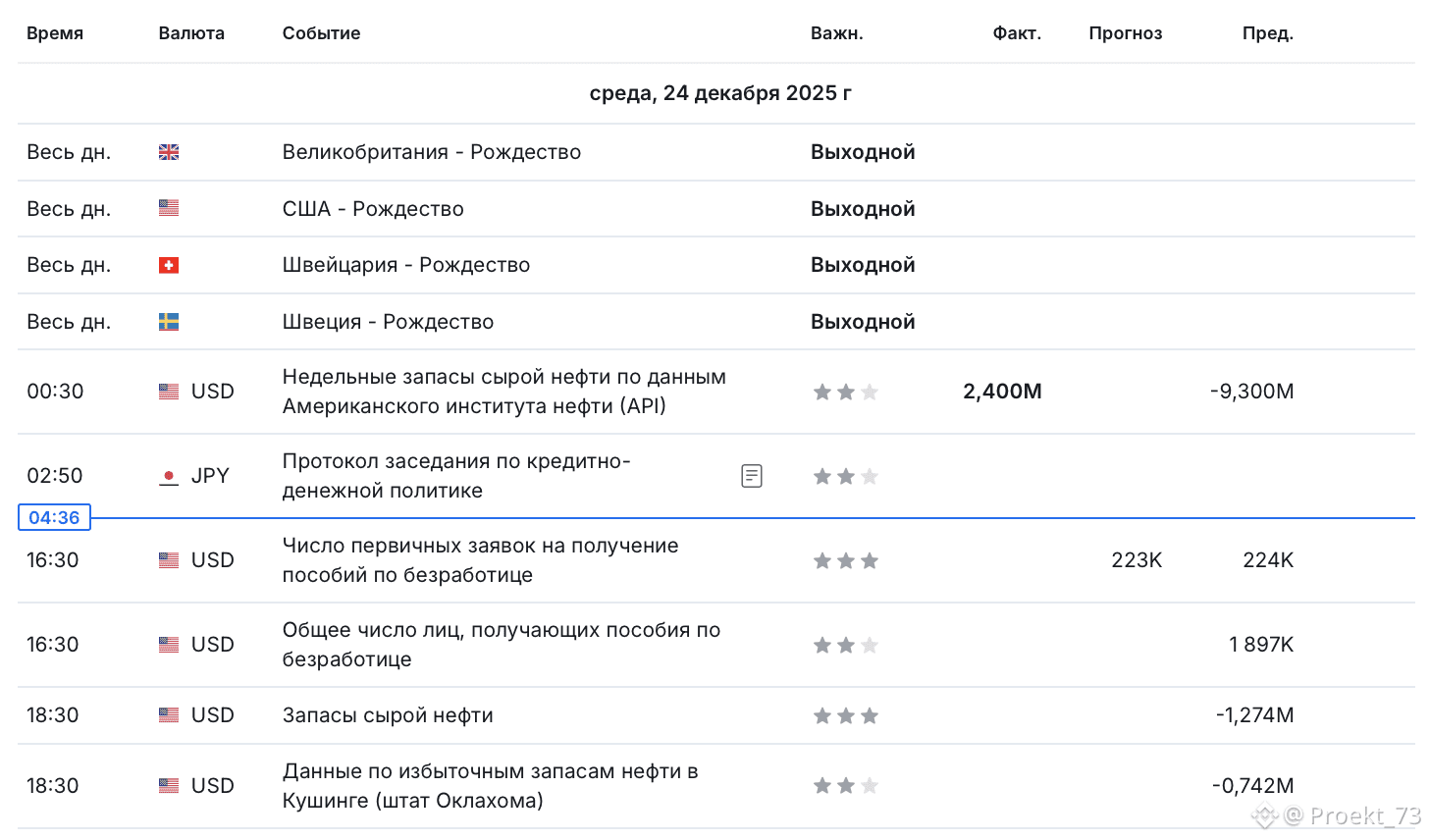
Task: Click US flag in Запасы сырой нефти row
Action: 169,715
